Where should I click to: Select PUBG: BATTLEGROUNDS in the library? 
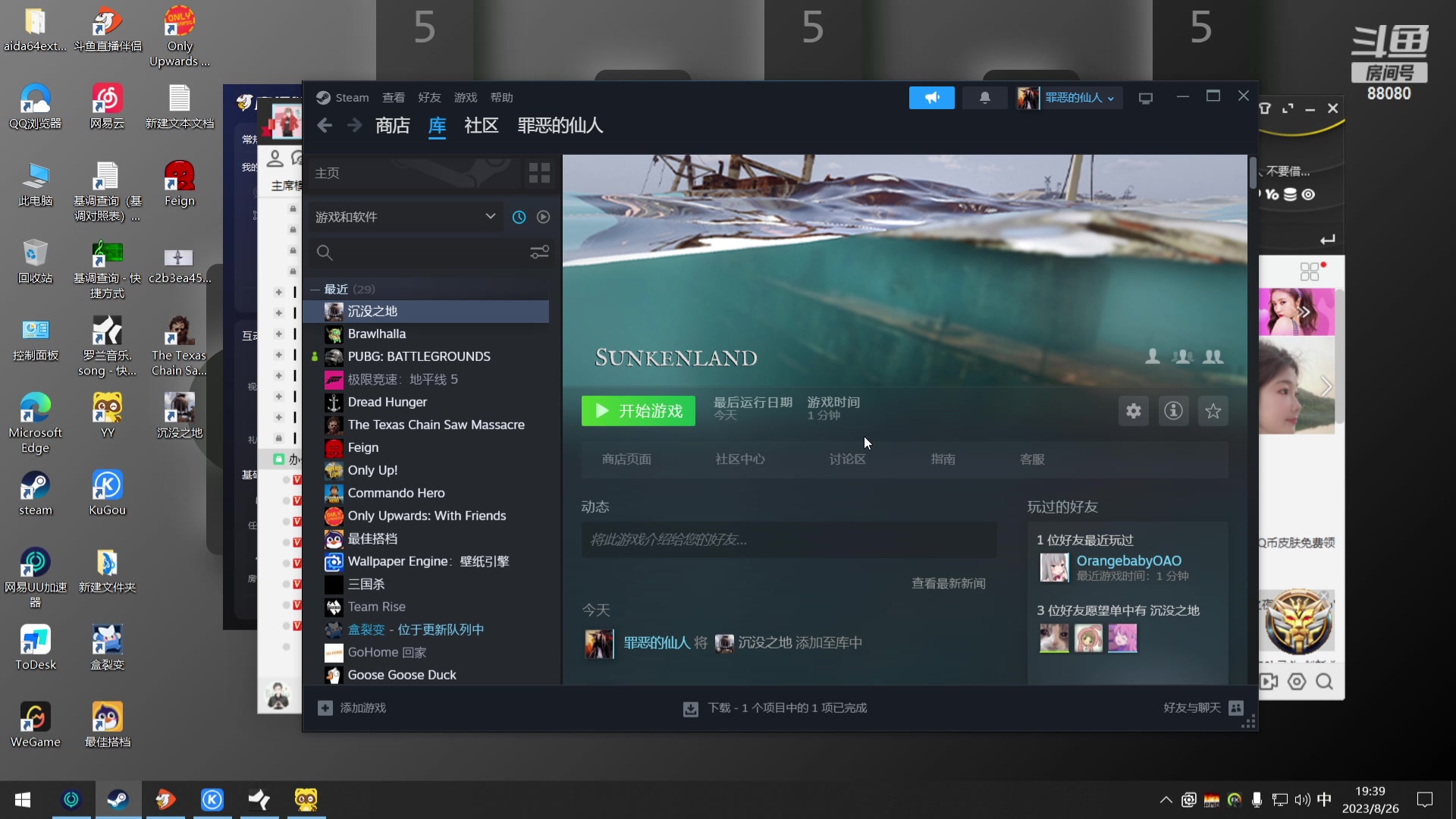(425, 357)
